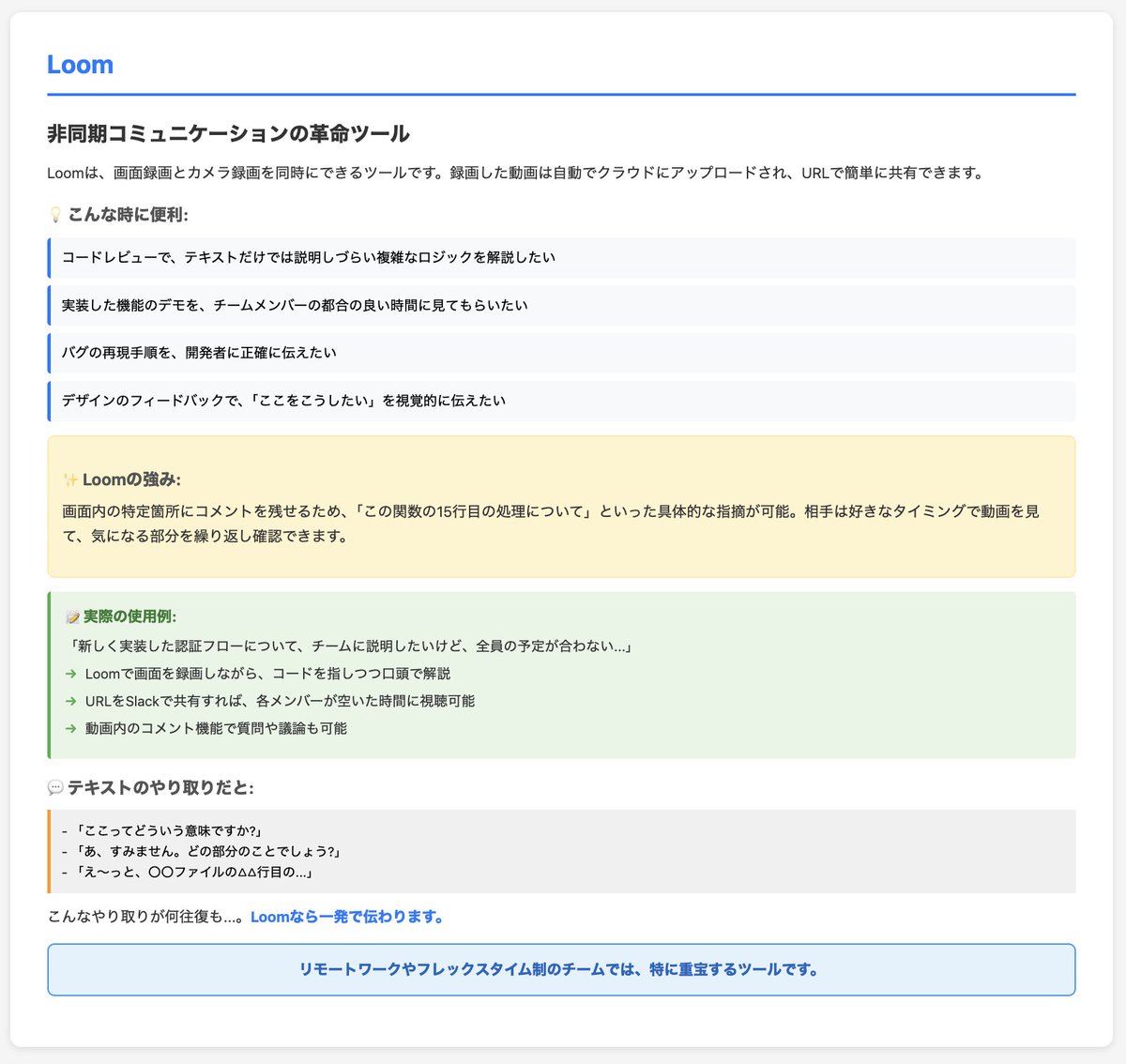Screen dimensions: 1126x1064
Task: Click the memo emoji beside 実際の使用例
Action: (x=72, y=616)
